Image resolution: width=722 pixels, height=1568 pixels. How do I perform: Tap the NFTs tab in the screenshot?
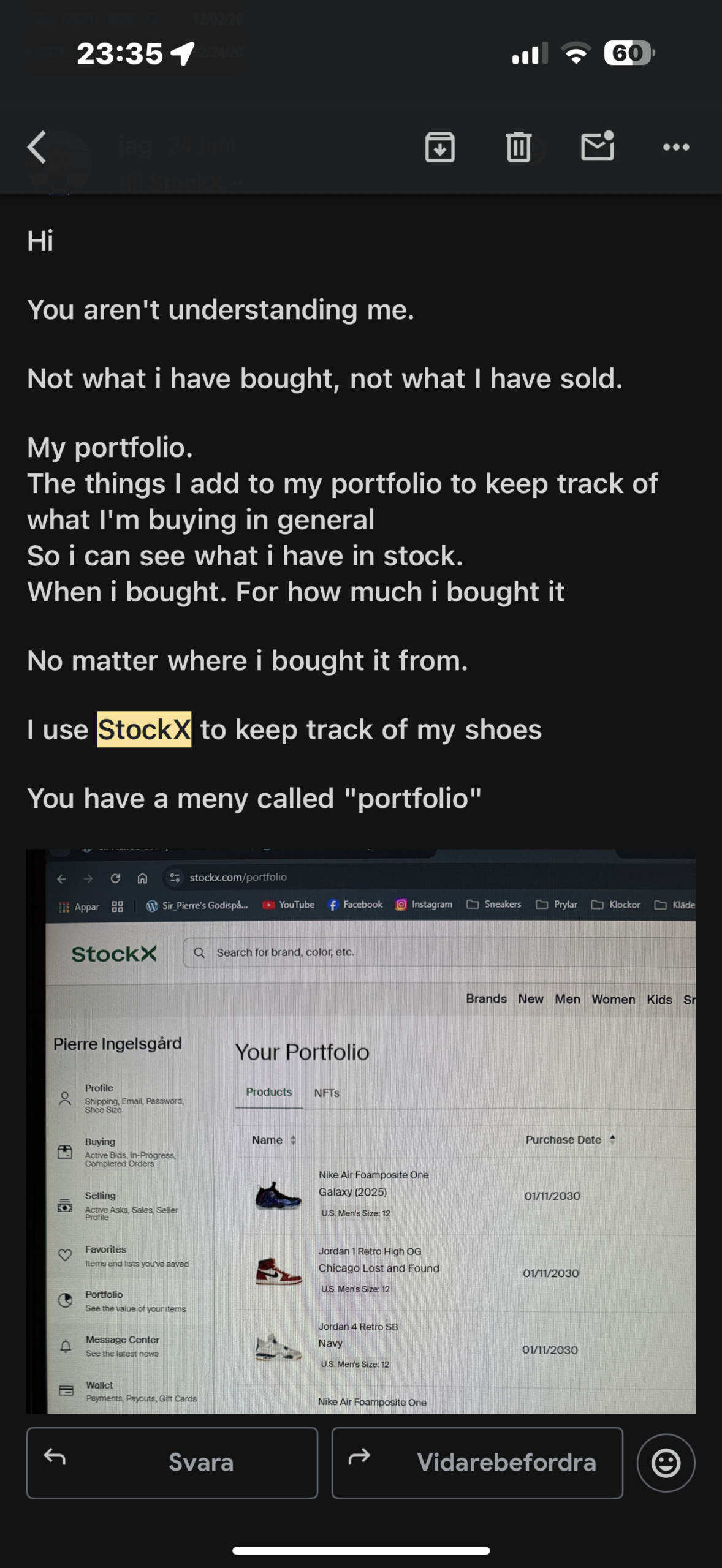pyautogui.click(x=327, y=1093)
